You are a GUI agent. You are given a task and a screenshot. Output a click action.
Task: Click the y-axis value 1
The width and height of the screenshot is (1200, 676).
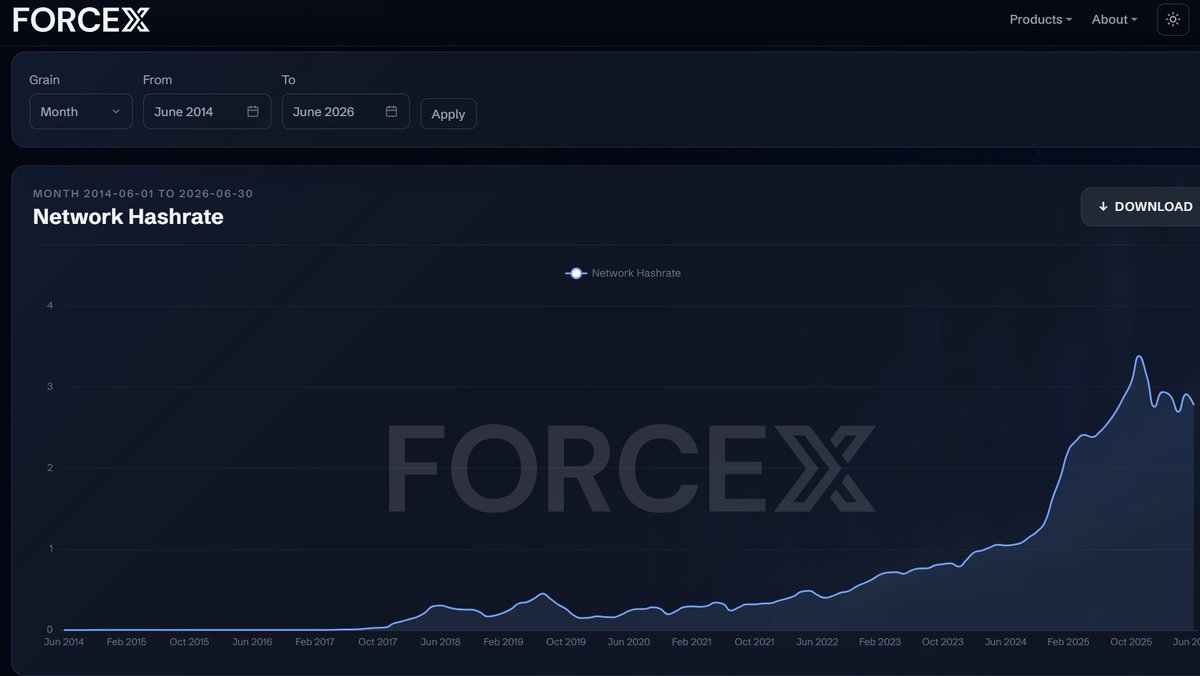coord(49,549)
